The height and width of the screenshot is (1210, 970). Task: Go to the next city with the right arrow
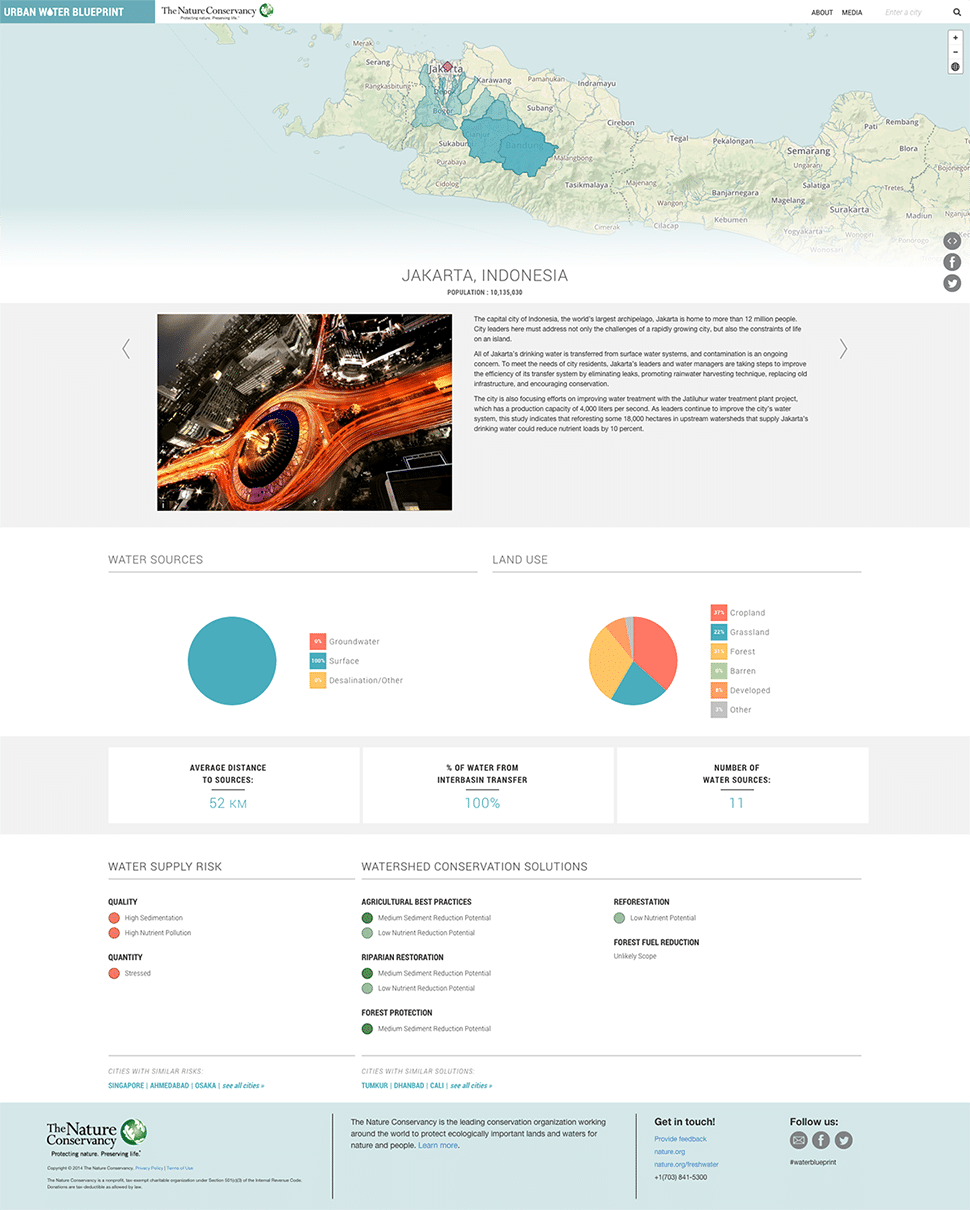coord(843,348)
